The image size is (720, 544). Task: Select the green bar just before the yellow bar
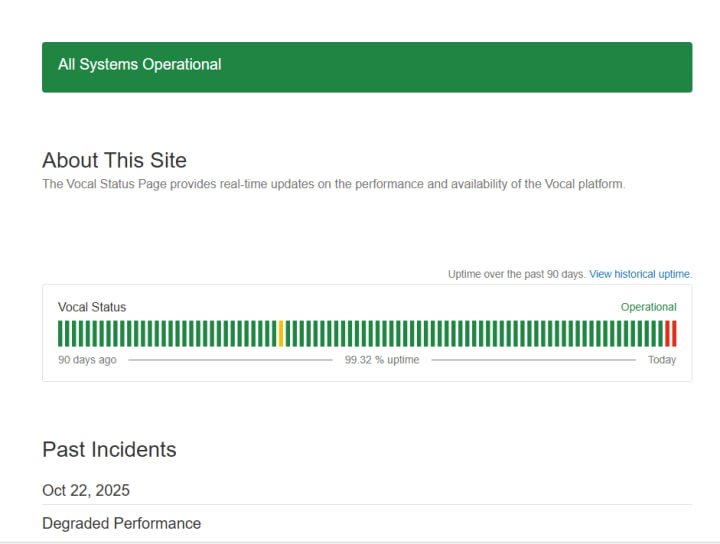(275, 333)
